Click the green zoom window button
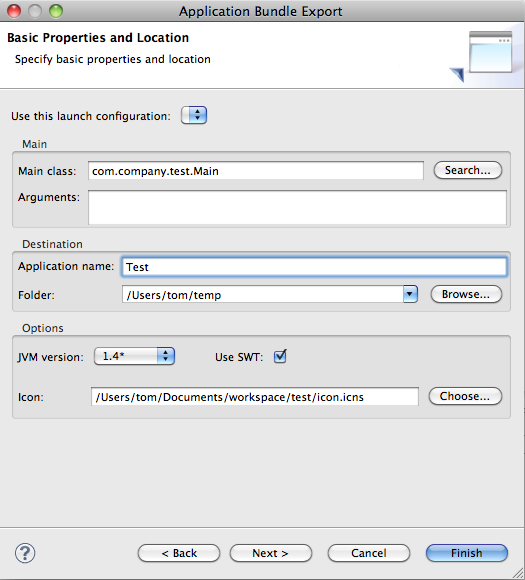This screenshot has width=525, height=580. pyautogui.click(x=56, y=11)
